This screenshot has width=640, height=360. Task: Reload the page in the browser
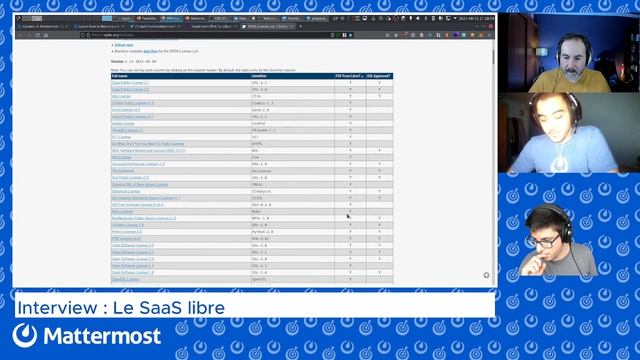pos(37,35)
